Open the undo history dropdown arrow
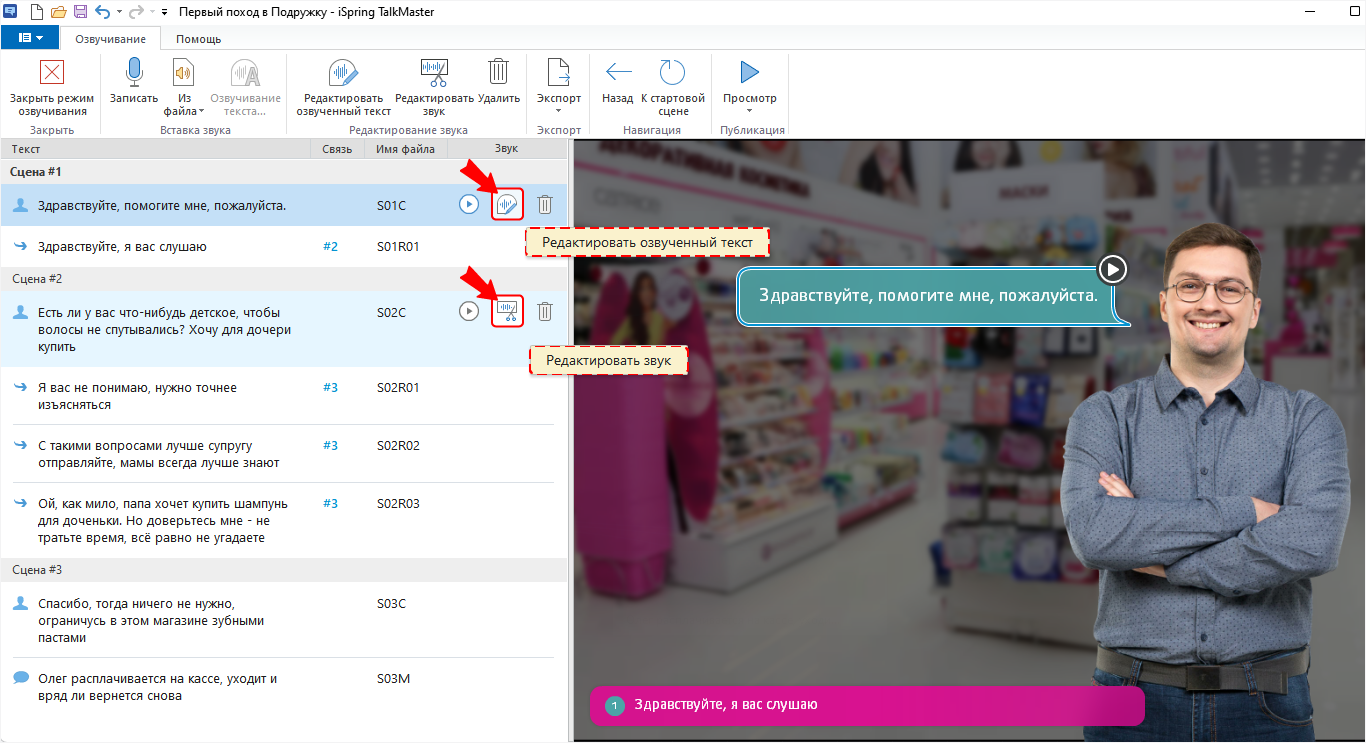This screenshot has width=1366, height=743. click(x=118, y=12)
